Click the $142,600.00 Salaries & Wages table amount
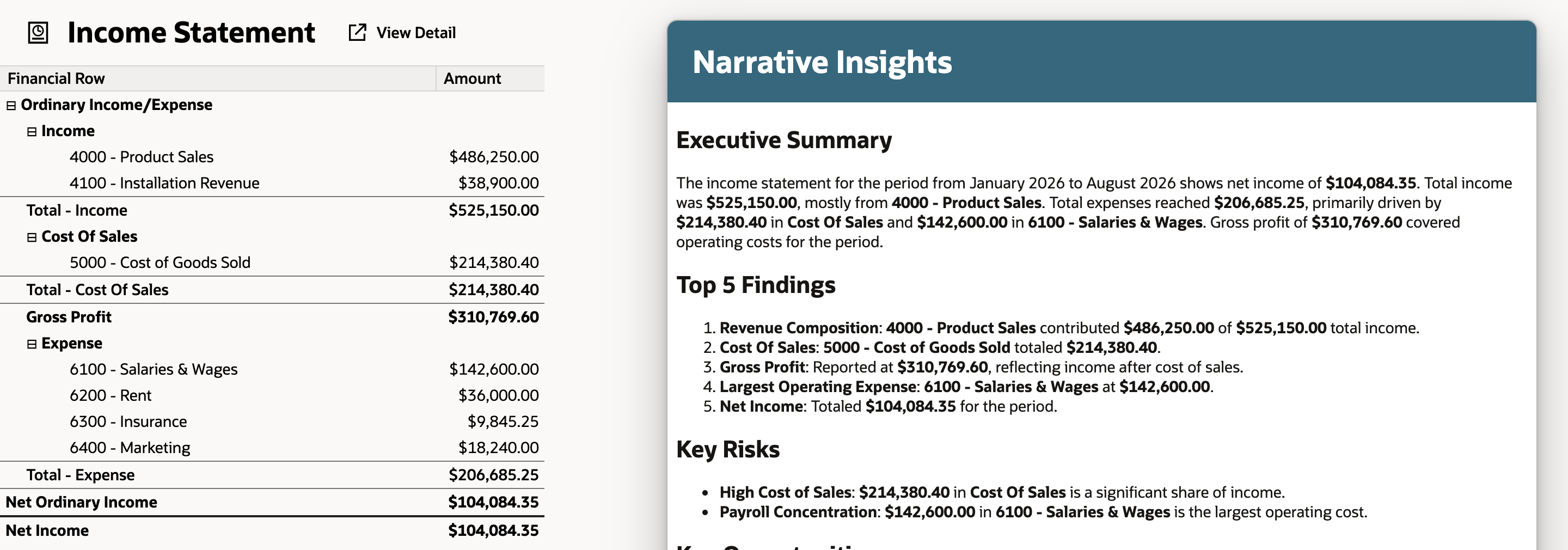This screenshot has height=550, width=1568. coord(494,370)
